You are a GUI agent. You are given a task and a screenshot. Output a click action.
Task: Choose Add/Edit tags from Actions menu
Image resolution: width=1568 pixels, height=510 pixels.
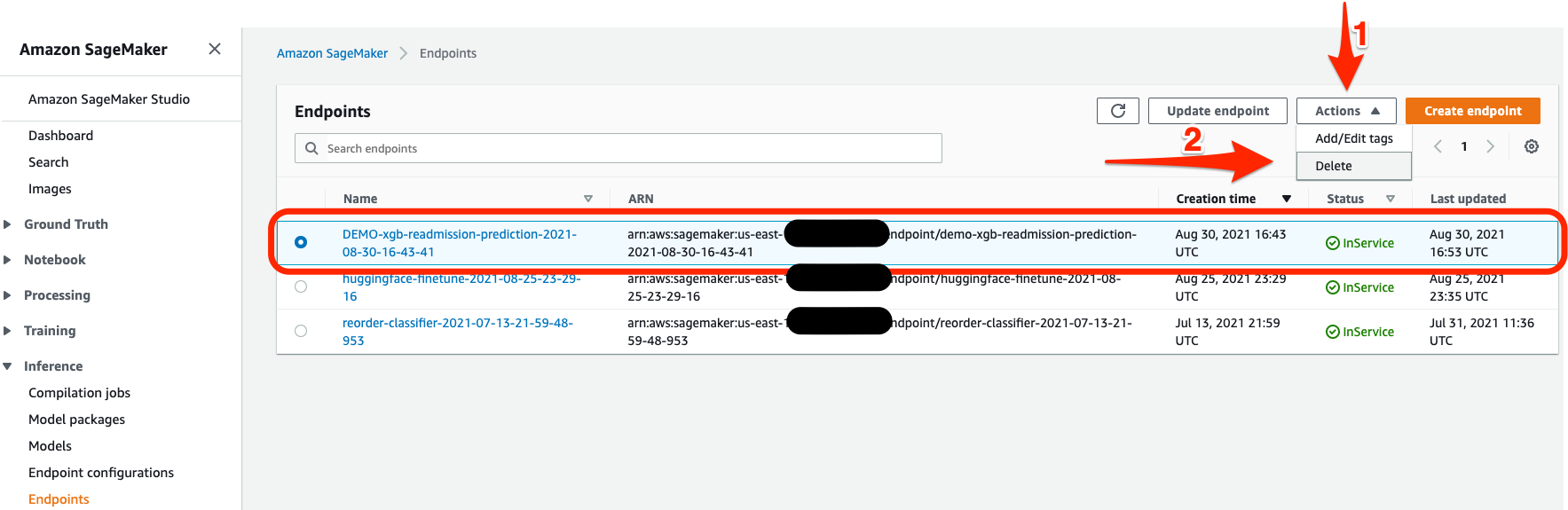[1353, 138]
